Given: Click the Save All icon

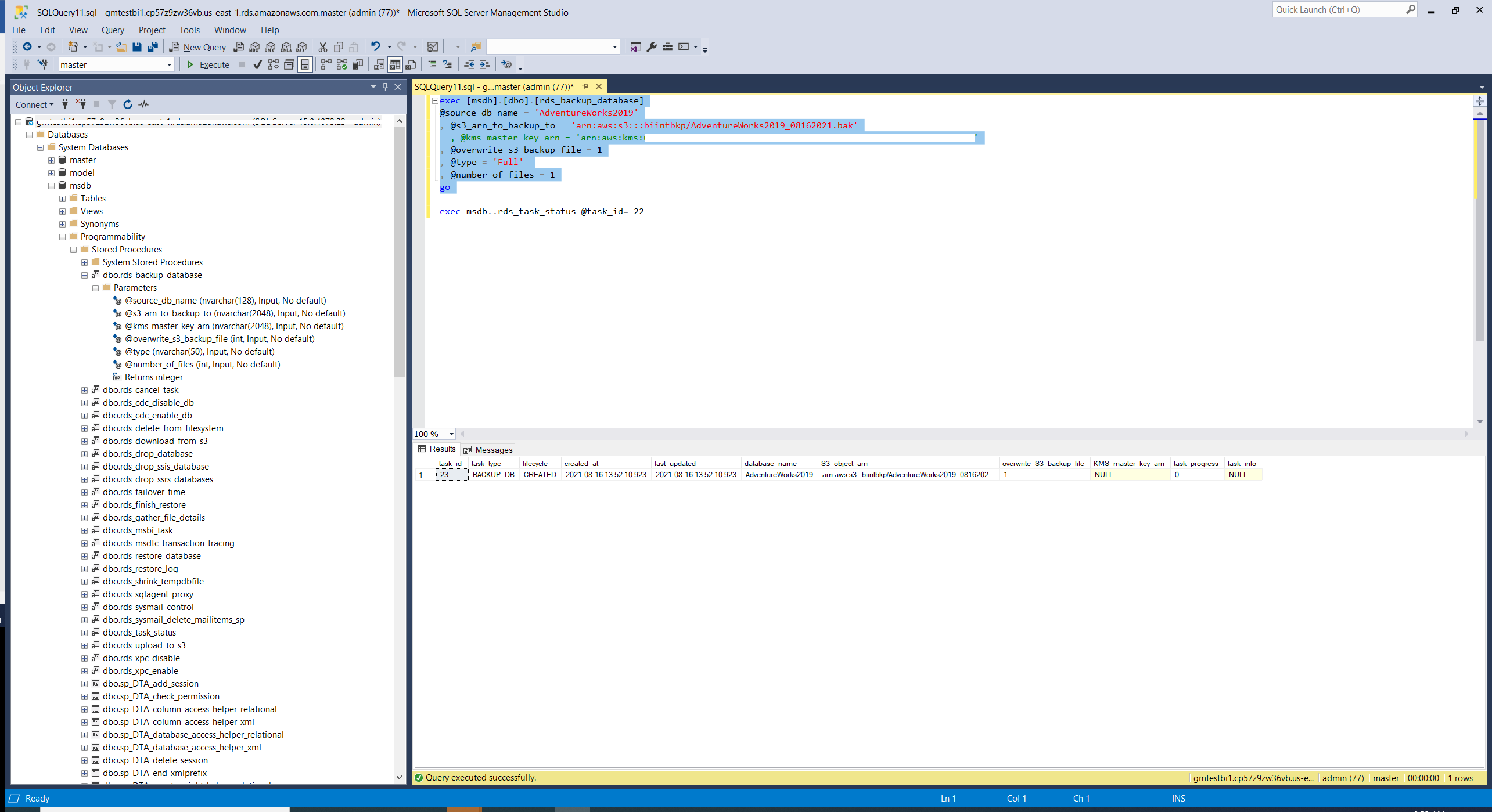Looking at the screenshot, I should point(153,47).
